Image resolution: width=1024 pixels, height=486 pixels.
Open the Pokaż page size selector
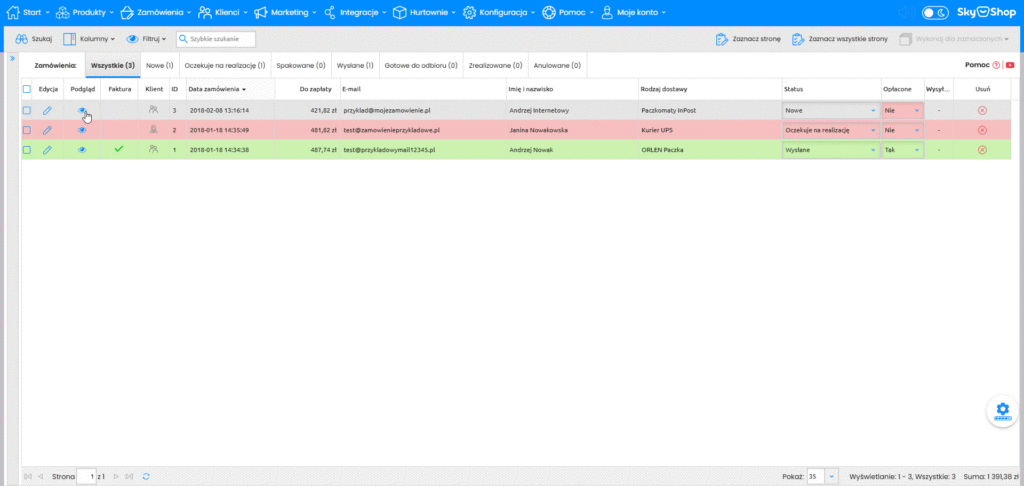[823, 477]
